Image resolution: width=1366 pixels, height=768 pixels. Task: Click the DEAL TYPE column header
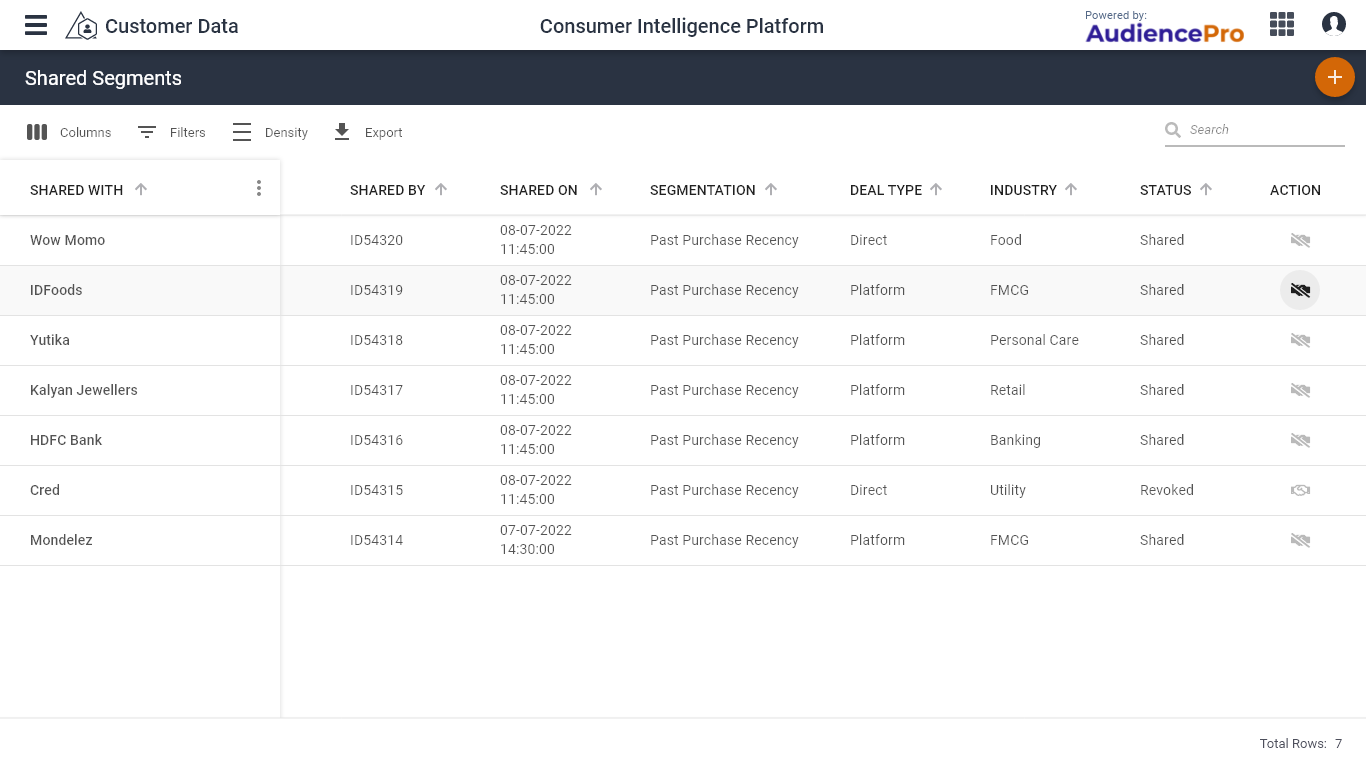point(885,190)
